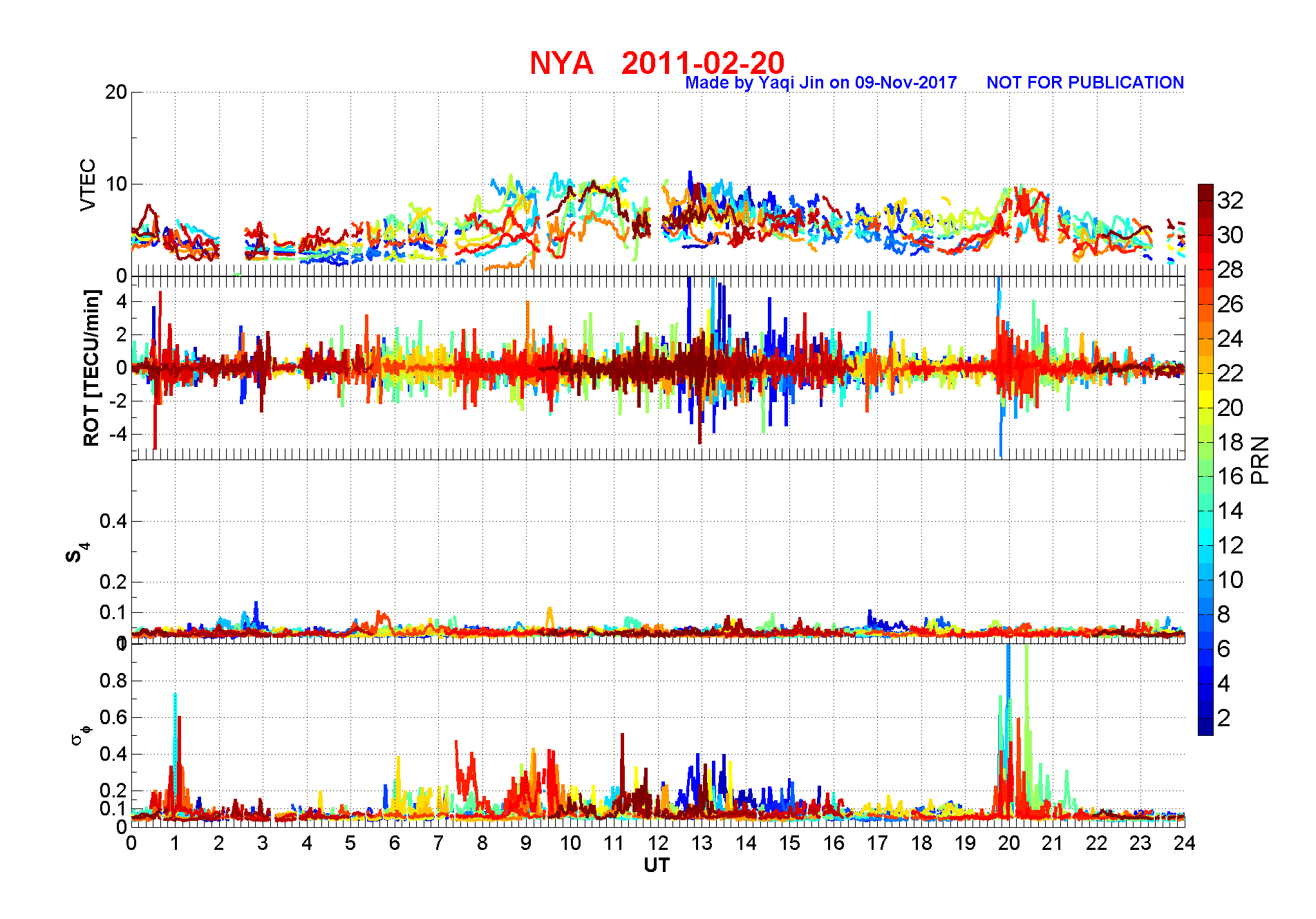Image resolution: width=1316 pixels, height=919 pixels.
Task: Click the 'PRN' colorbar label
Action: (x=1260, y=460)
